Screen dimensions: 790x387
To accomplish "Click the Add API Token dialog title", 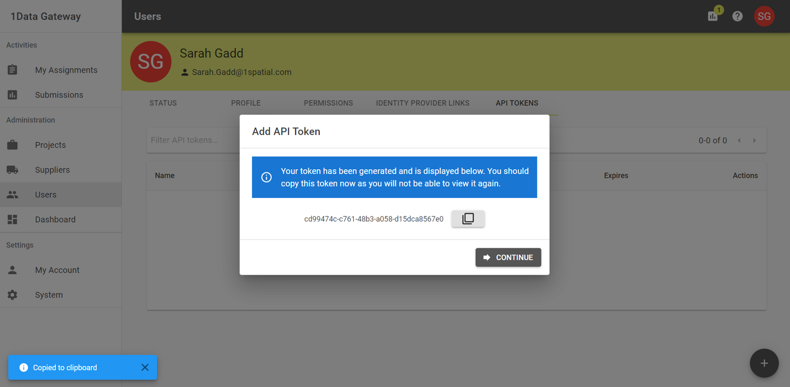I will coord(286,132).
